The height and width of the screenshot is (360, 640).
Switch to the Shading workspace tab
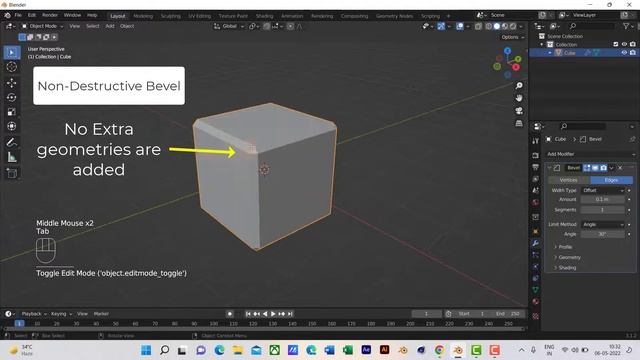click(264, 16)
